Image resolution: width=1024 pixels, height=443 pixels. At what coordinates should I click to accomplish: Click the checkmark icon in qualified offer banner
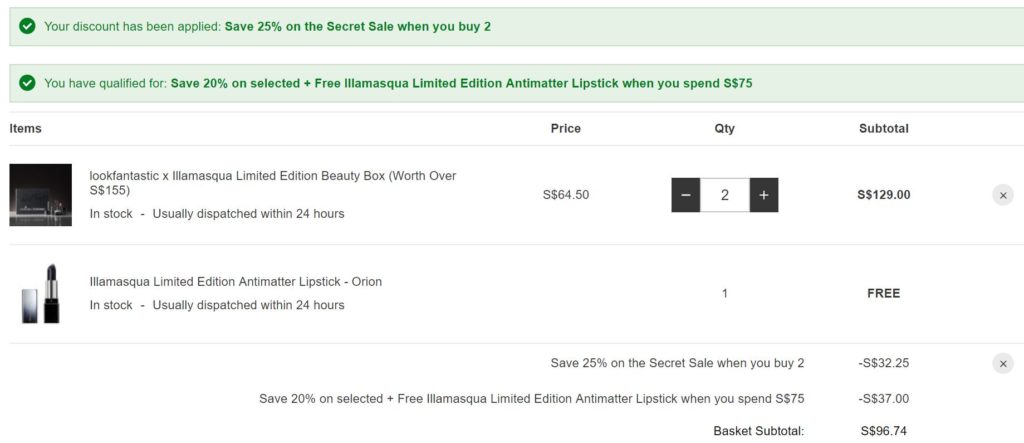click(27, 83)
